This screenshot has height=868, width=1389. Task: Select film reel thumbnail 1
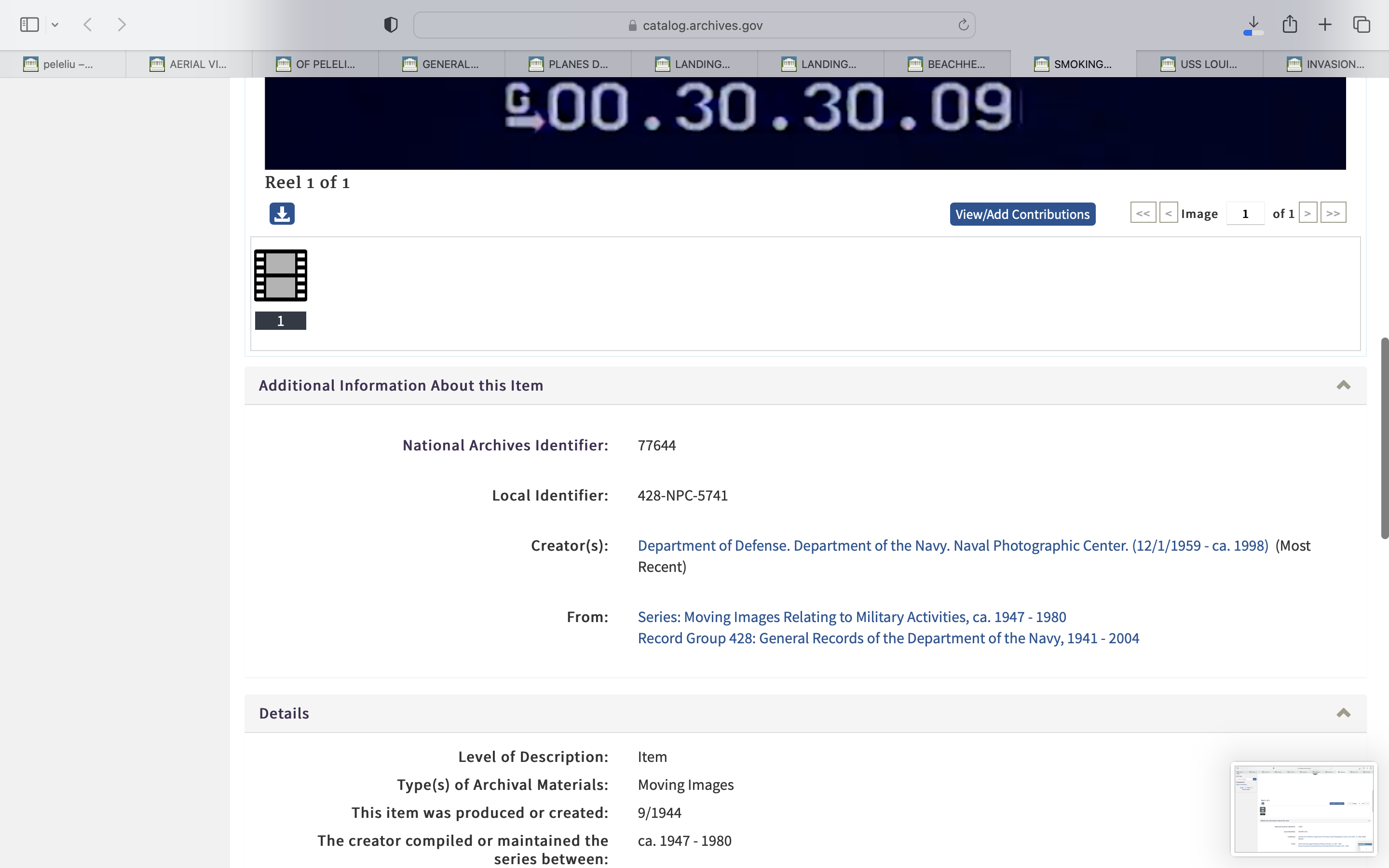click(281, 275)
